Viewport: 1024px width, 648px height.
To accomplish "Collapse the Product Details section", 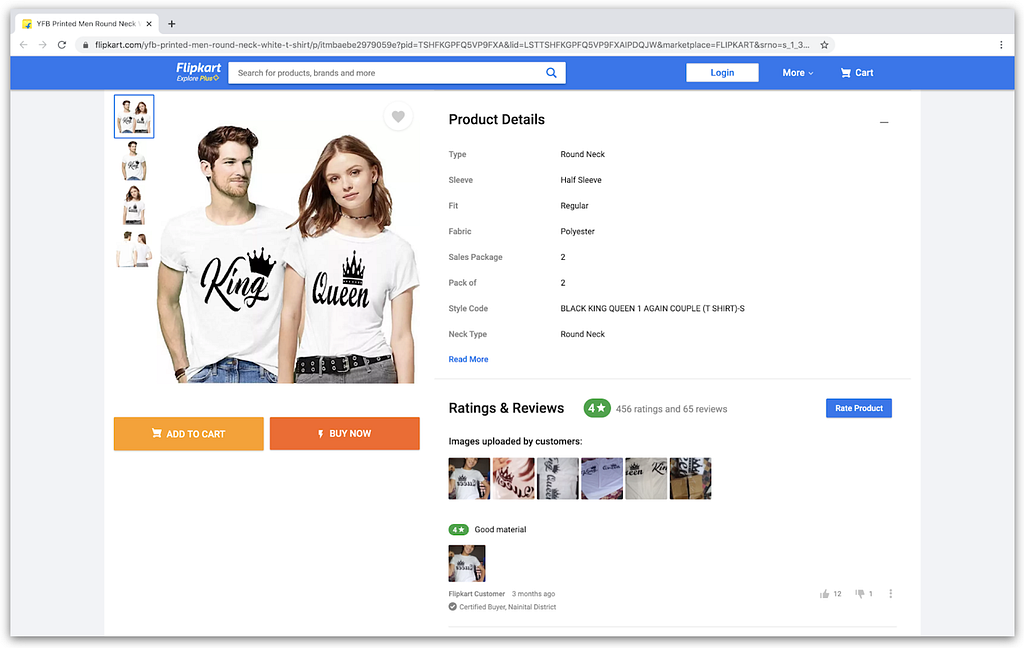I will click(884, 122).
